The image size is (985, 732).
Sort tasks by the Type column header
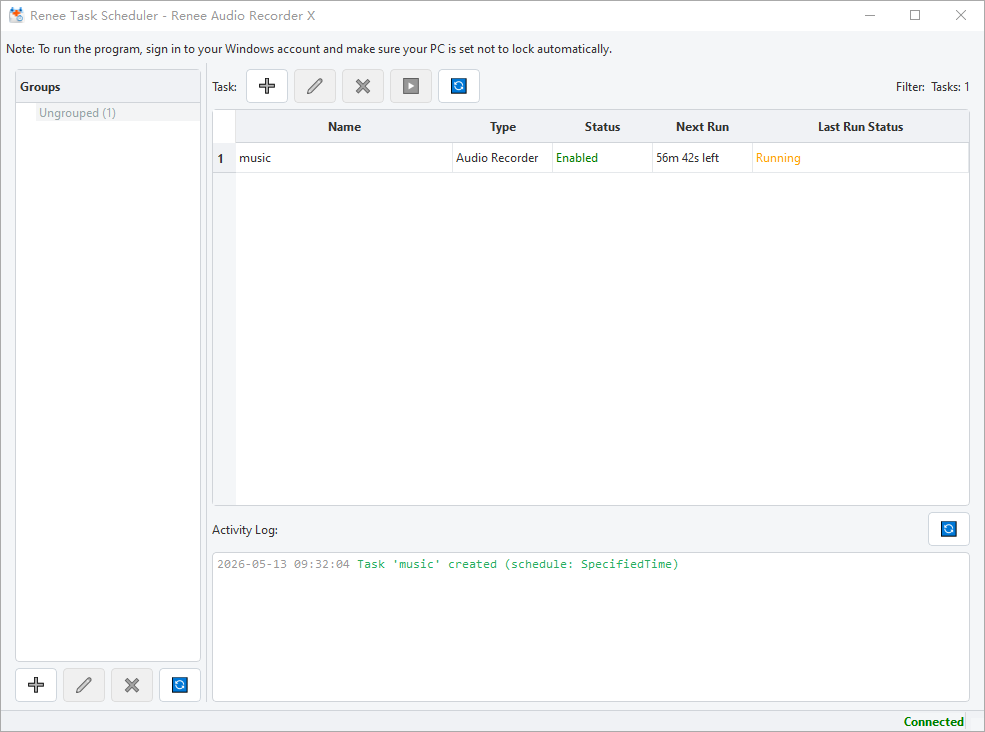503,127
